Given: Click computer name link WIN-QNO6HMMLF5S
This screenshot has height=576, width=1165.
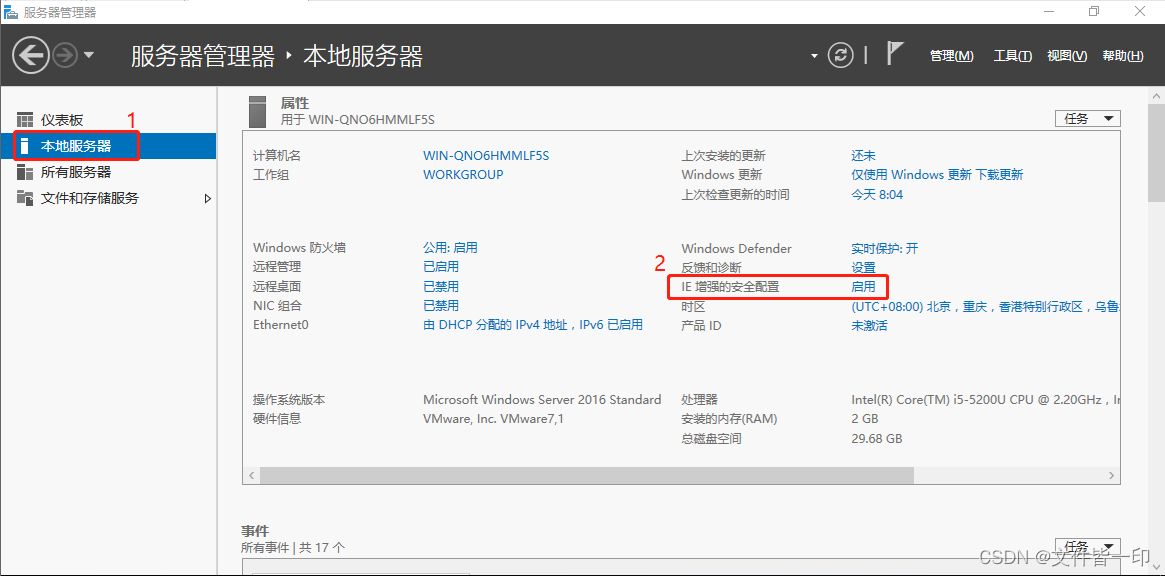Looking at the screenshot, I should (486, 155).
